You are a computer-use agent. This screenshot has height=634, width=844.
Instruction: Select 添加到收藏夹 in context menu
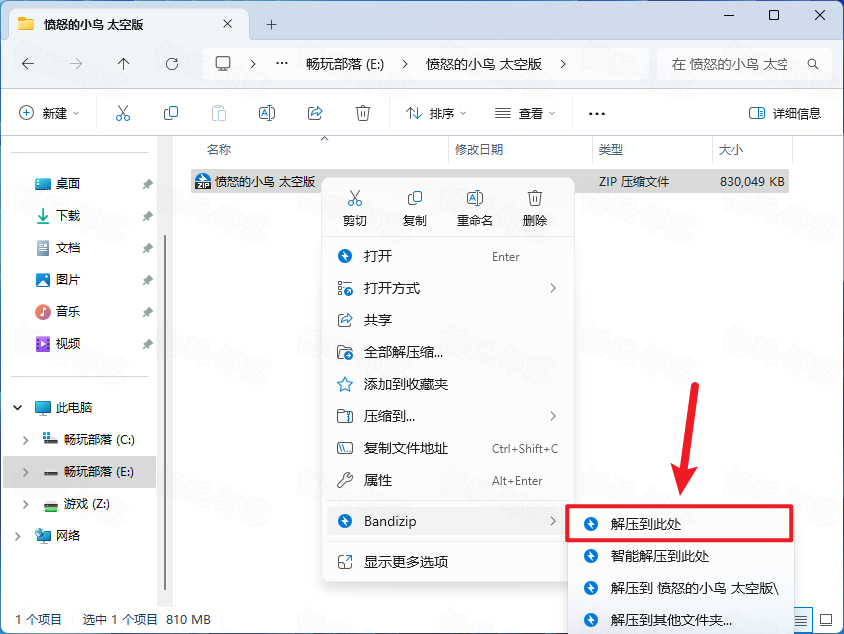point(448,384)
